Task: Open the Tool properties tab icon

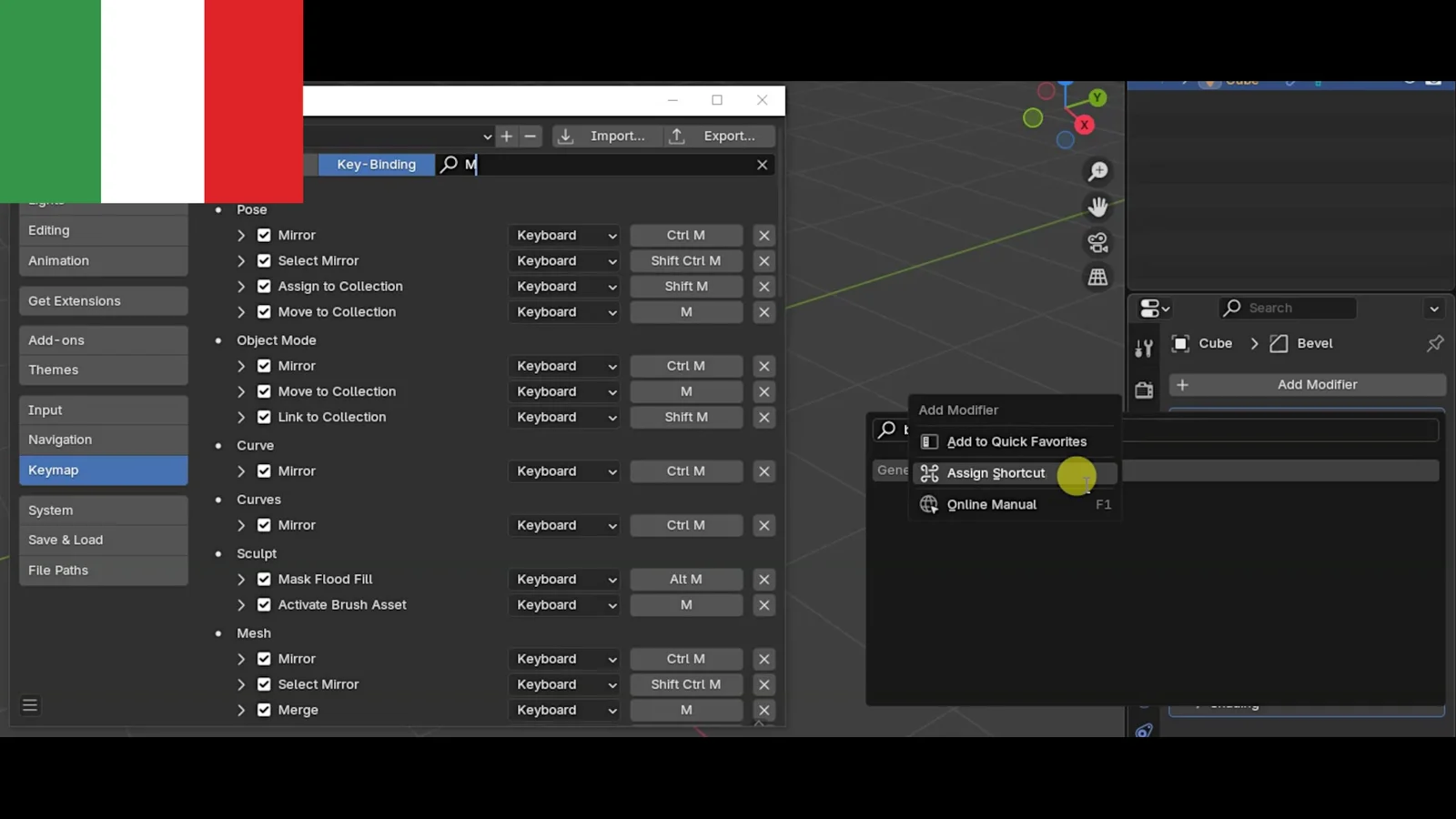Action: 1144,348
